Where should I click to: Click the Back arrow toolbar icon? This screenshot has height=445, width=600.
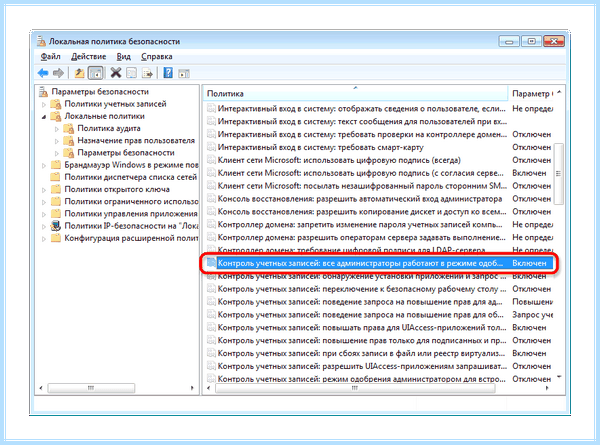click(43, 72)
